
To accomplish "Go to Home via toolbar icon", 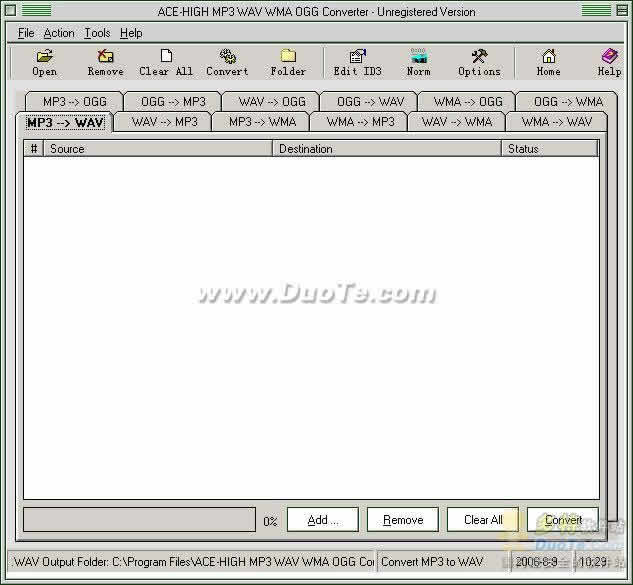I will [x=548, y=63].
